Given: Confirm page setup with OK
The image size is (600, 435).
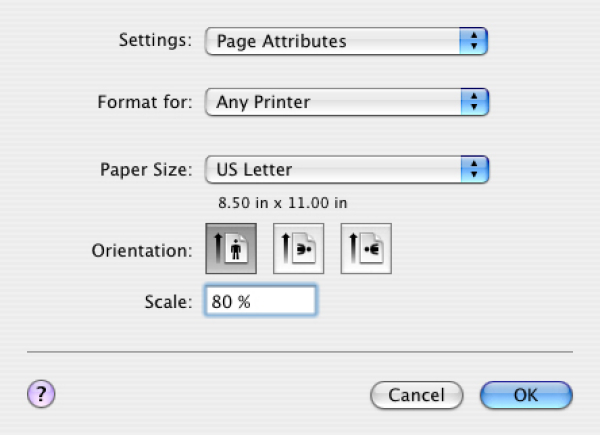Looking at the screenshot, I should [x=526, y=395].
